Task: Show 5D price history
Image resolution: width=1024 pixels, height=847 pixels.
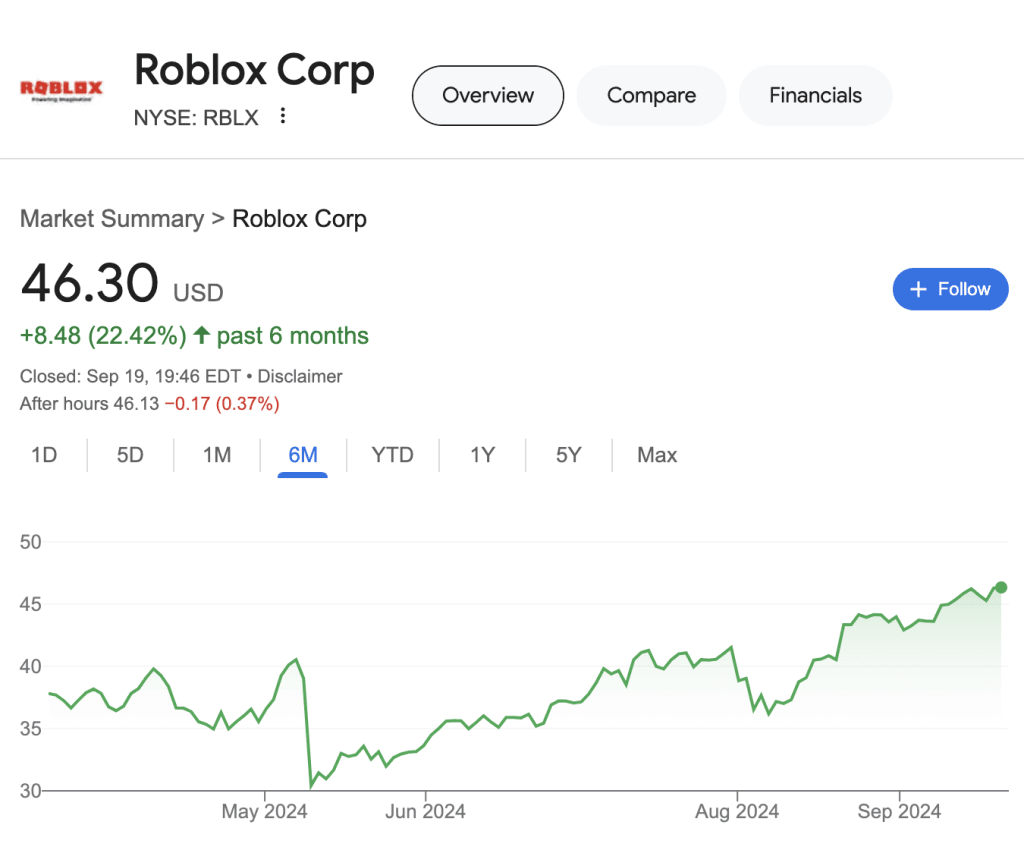Action: point(129,455)
